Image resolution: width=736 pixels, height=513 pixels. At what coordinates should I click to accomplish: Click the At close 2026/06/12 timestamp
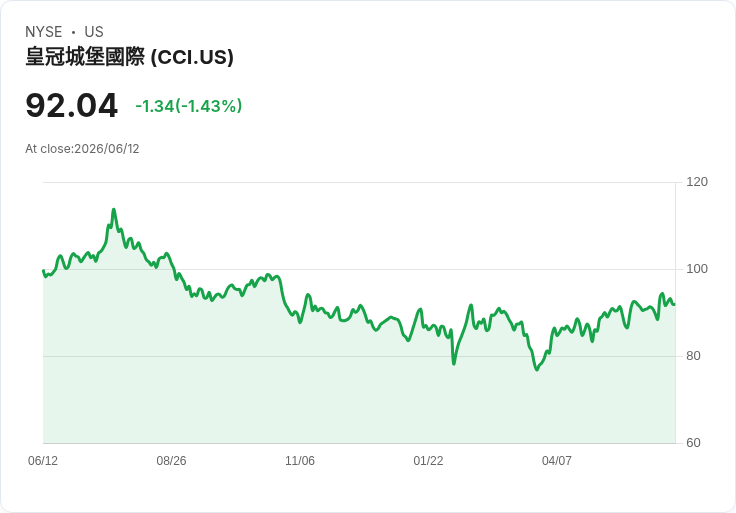click(82, 149)
